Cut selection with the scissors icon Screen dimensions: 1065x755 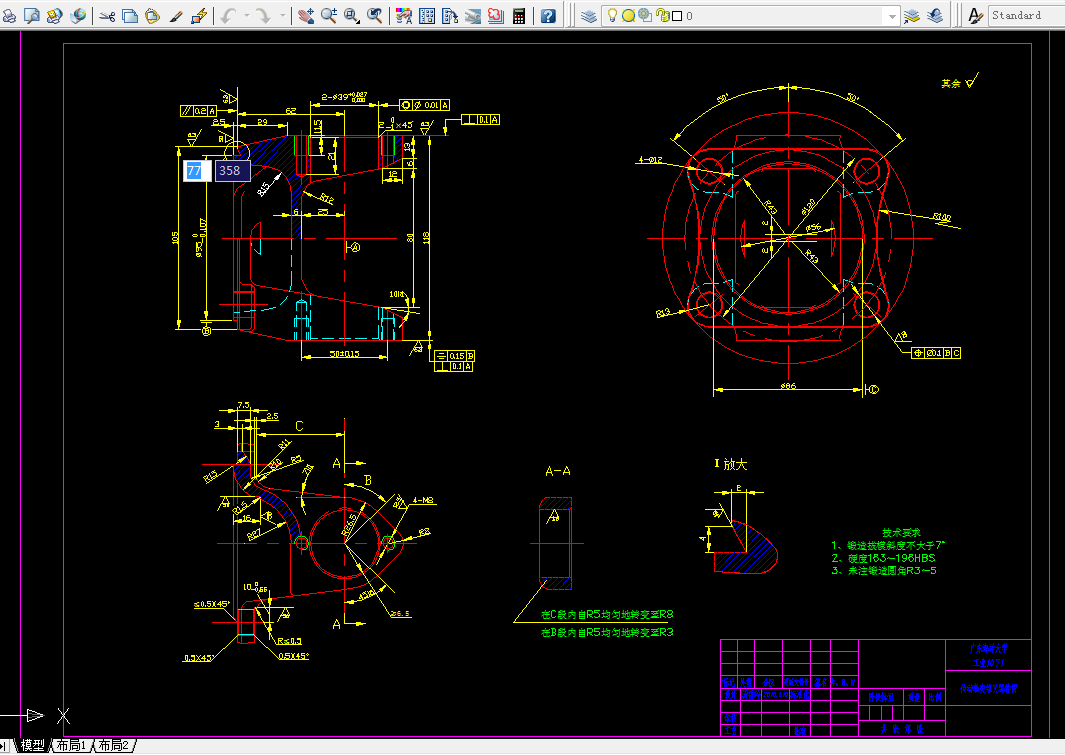(107, 16)
